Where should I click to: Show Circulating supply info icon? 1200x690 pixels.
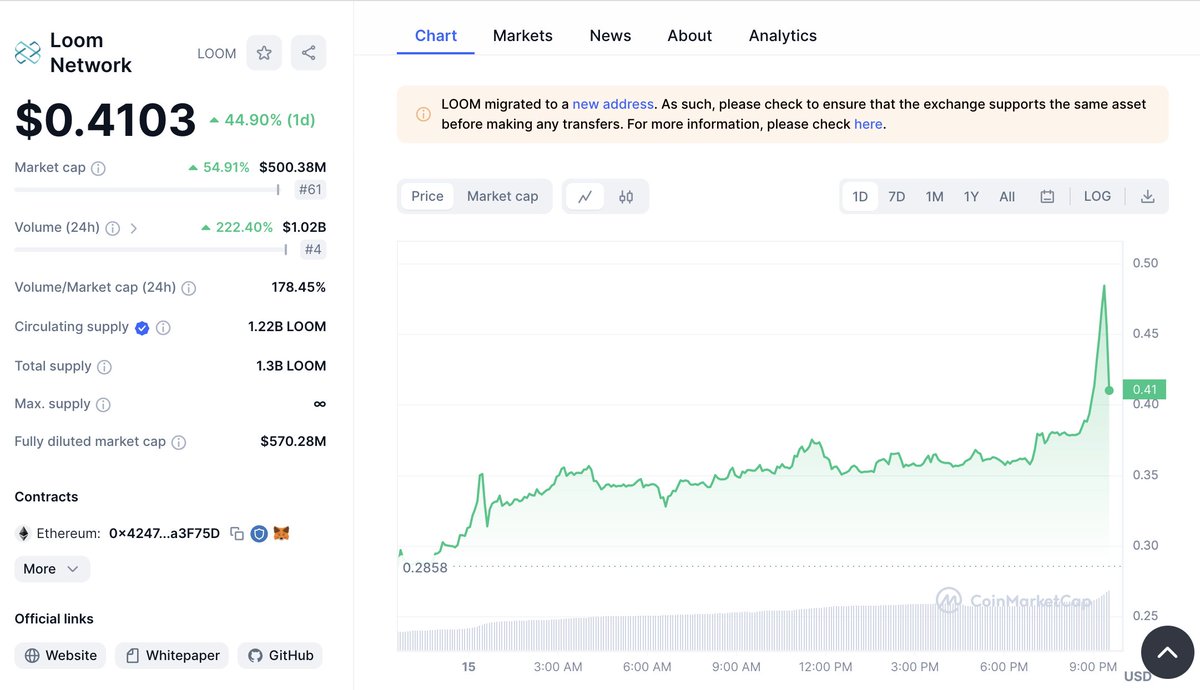[x=163, y=328]
